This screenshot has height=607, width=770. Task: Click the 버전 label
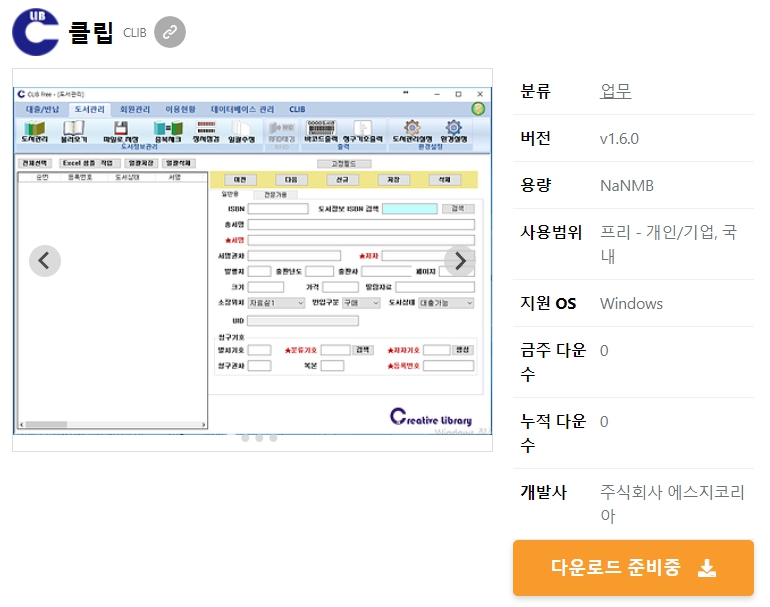[536, 138]
